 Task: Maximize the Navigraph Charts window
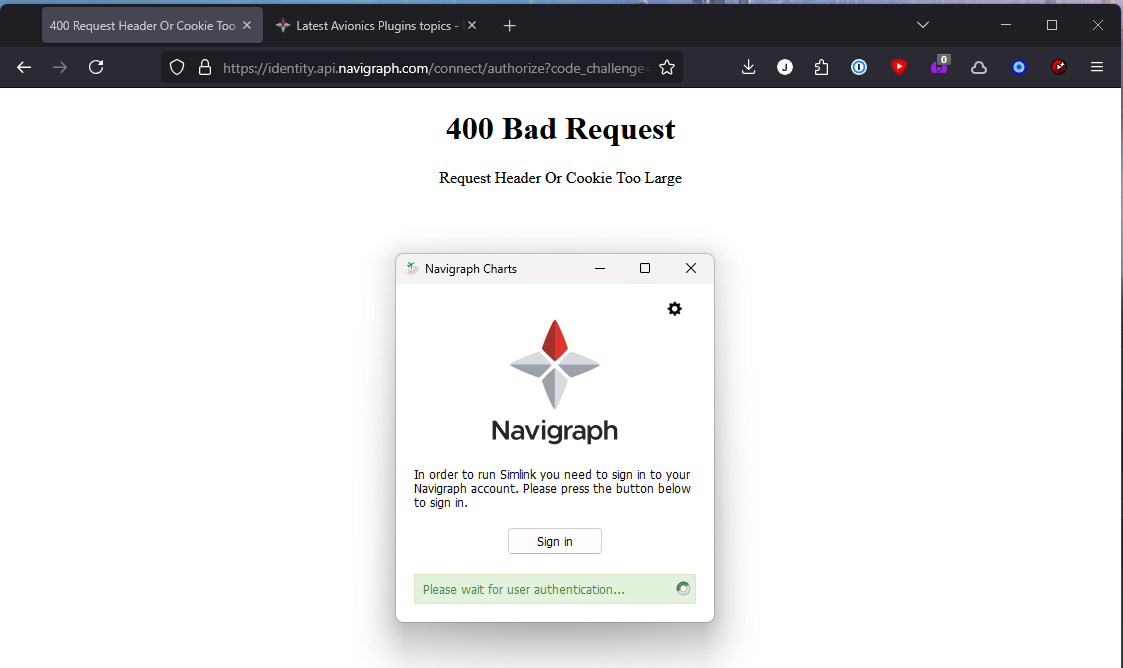tap(645, 268)
